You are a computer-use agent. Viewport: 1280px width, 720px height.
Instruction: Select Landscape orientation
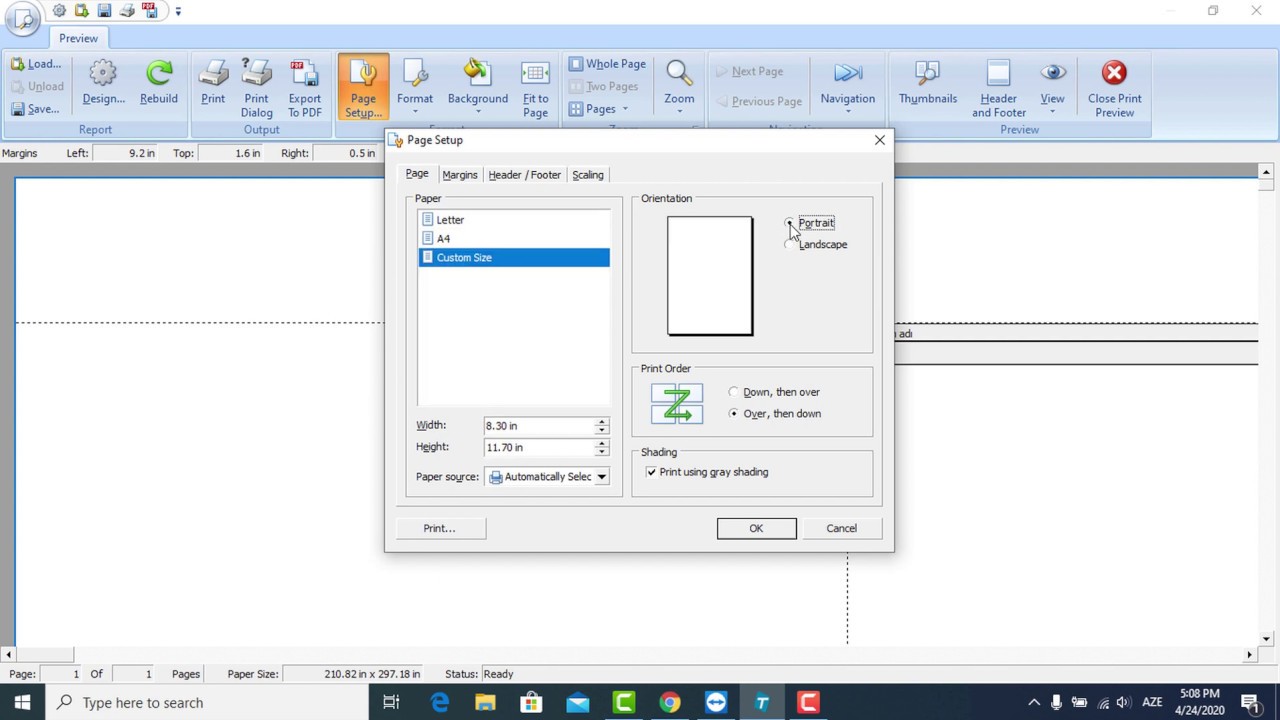coord(816,244)
